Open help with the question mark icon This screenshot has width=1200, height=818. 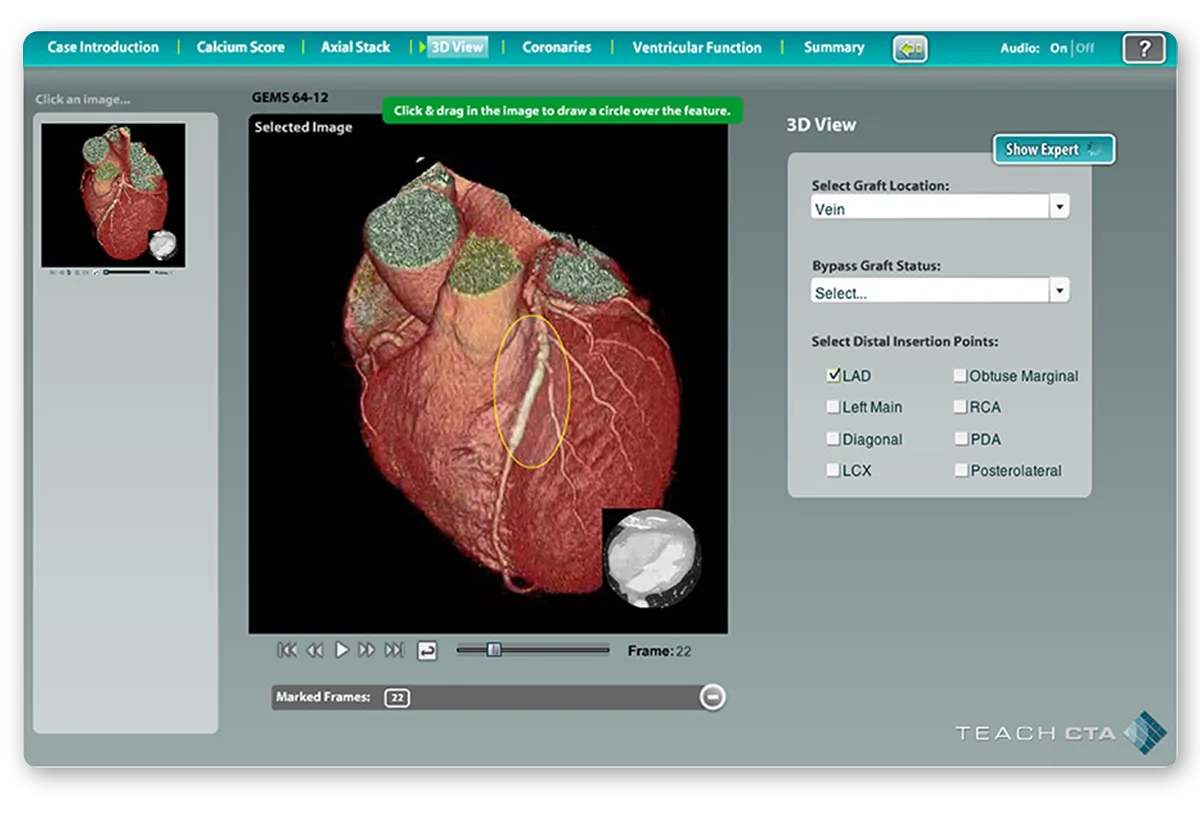coord(1143,48)
